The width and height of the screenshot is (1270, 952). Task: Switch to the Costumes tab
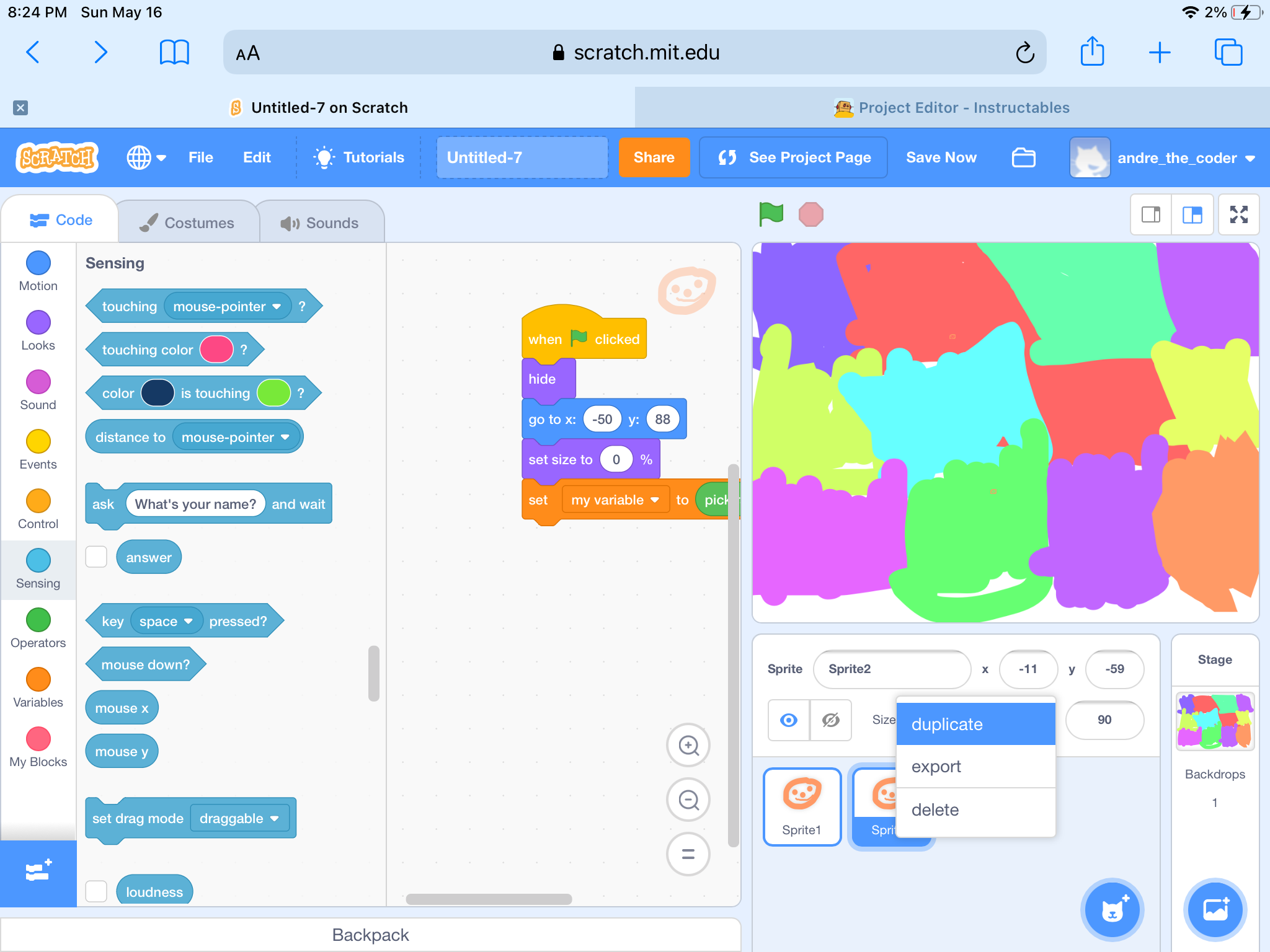pos(189,222)
